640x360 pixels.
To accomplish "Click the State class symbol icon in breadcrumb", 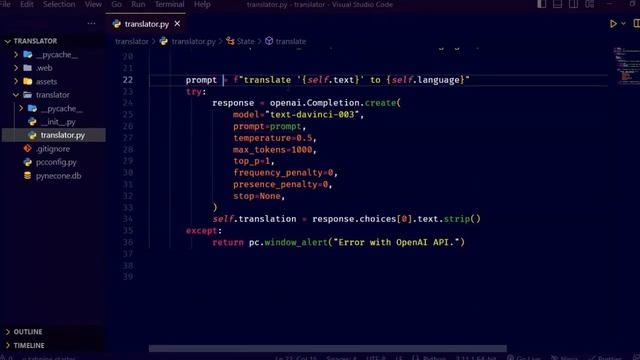I will tap(230, 41).
